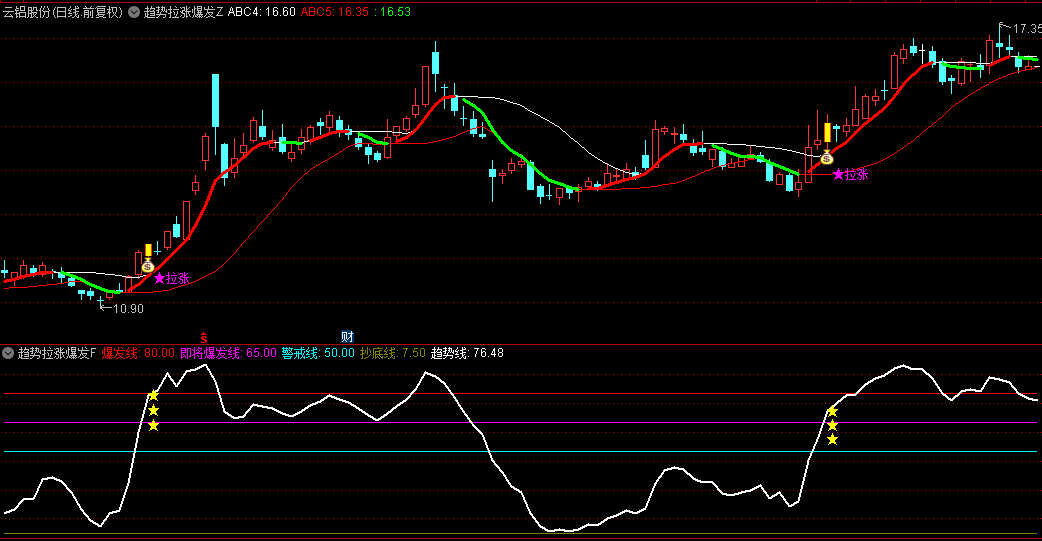Click the middle yellow star in right group

pos(832,425)
